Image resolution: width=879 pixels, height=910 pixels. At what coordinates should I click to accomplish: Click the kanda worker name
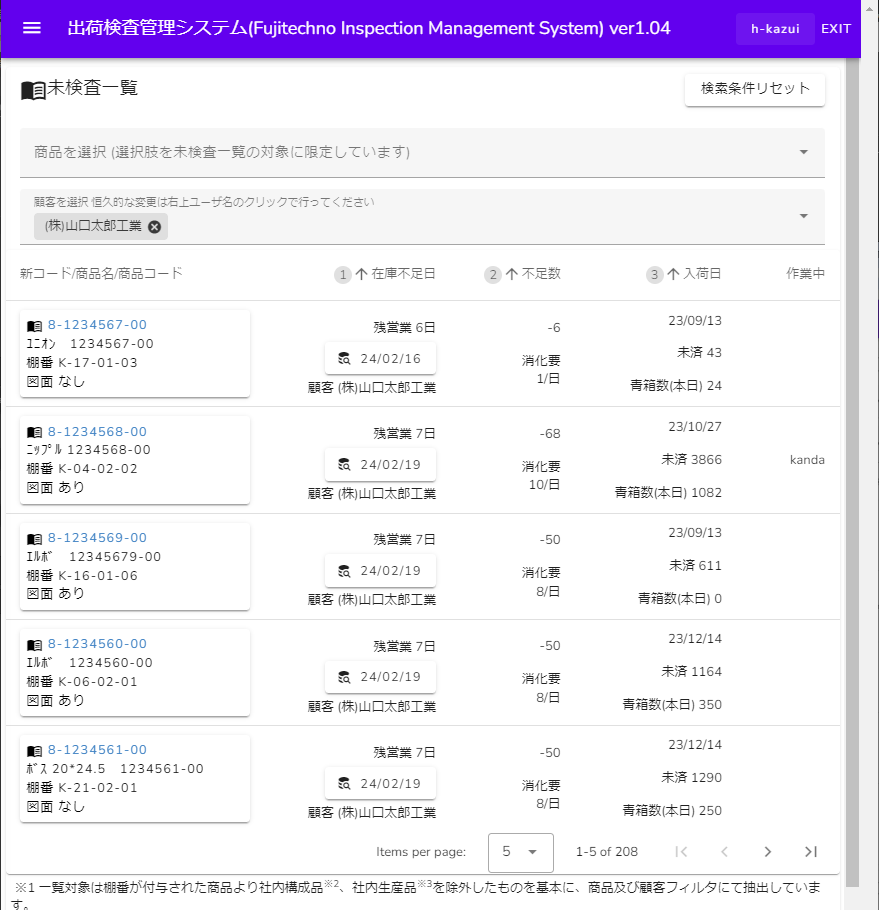pyautogui.click(x=807, y=460)
